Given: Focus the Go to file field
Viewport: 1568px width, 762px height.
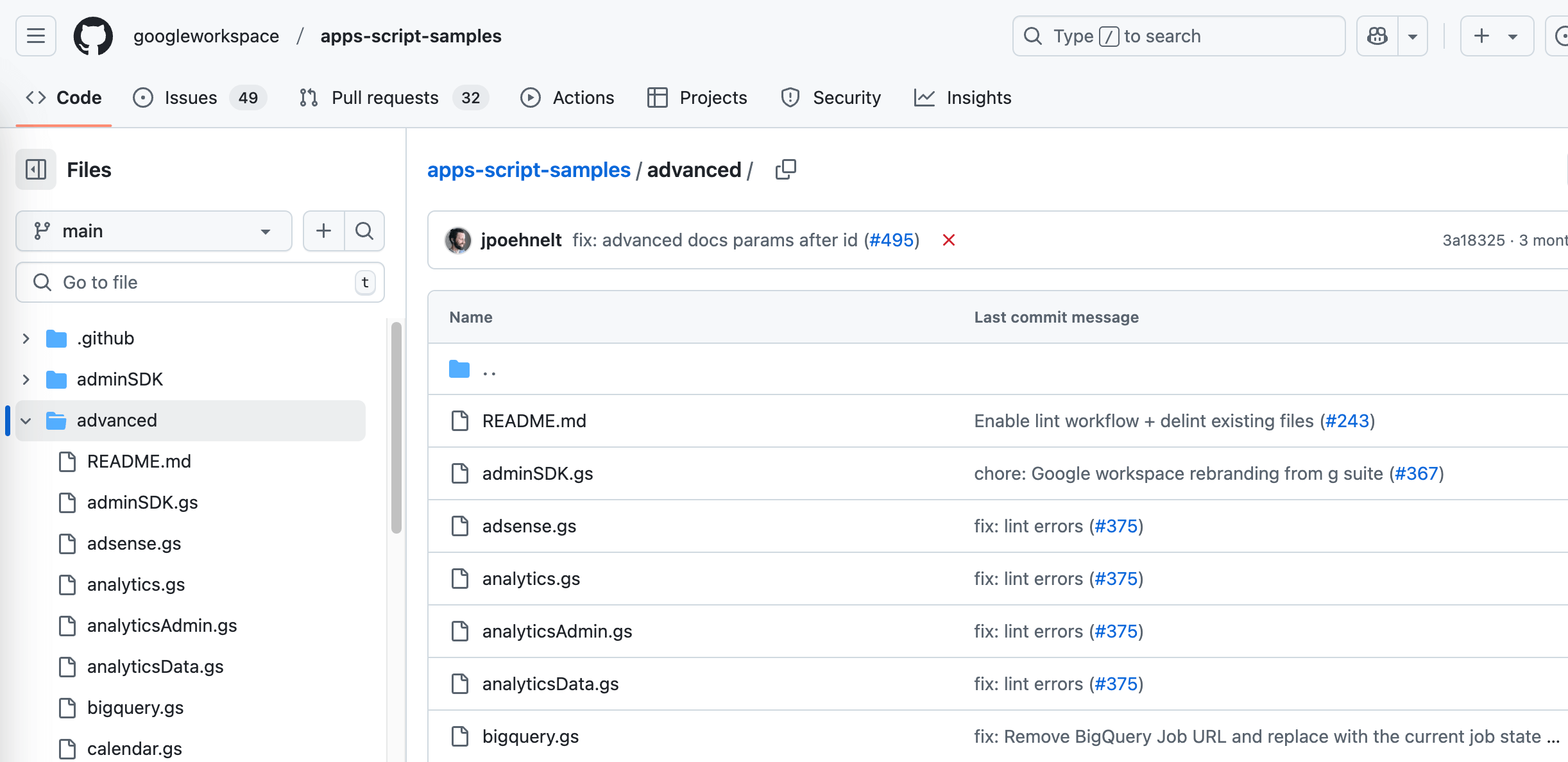Looking at the screenshot, I should [200, 282].
